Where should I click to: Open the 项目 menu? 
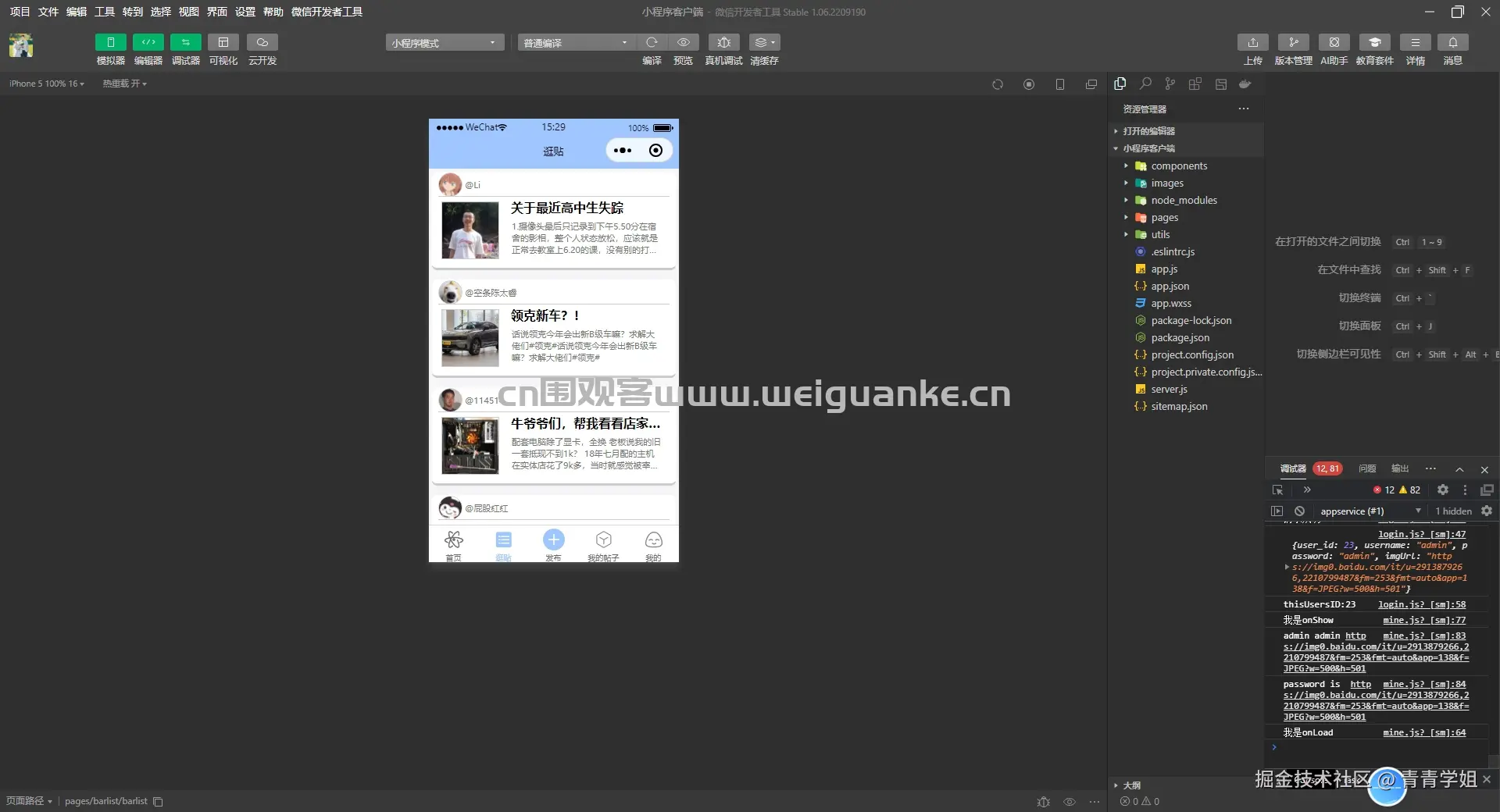pos(20,12)
